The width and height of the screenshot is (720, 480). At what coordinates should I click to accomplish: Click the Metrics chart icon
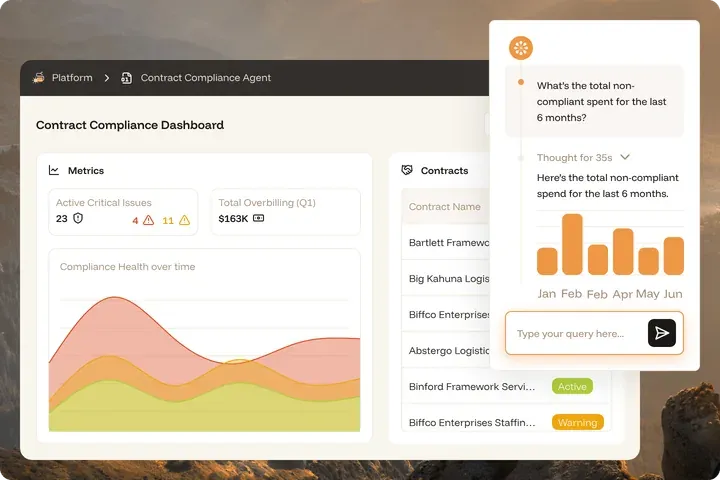tap(54, 170)
